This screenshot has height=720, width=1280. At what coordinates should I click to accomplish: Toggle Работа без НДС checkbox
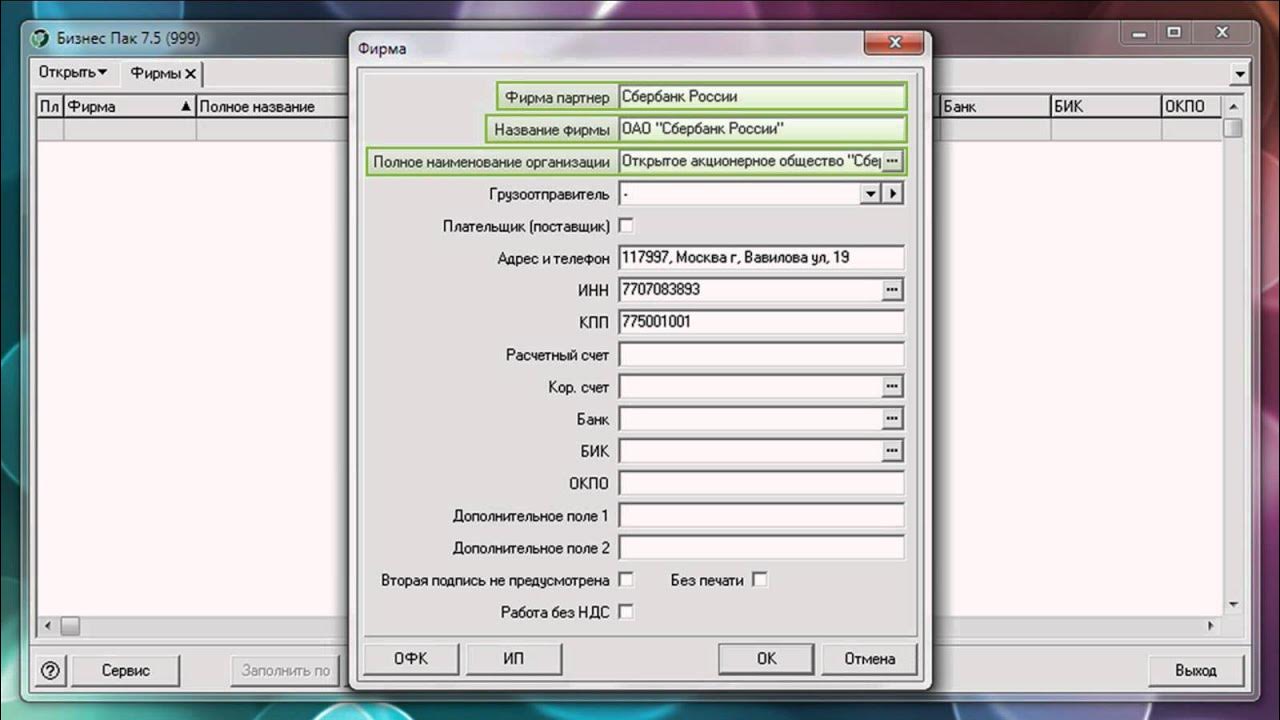626,611
